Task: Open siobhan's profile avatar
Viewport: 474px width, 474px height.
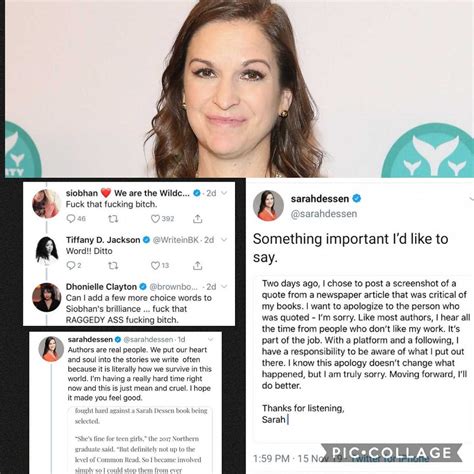Action: [46, 203]
